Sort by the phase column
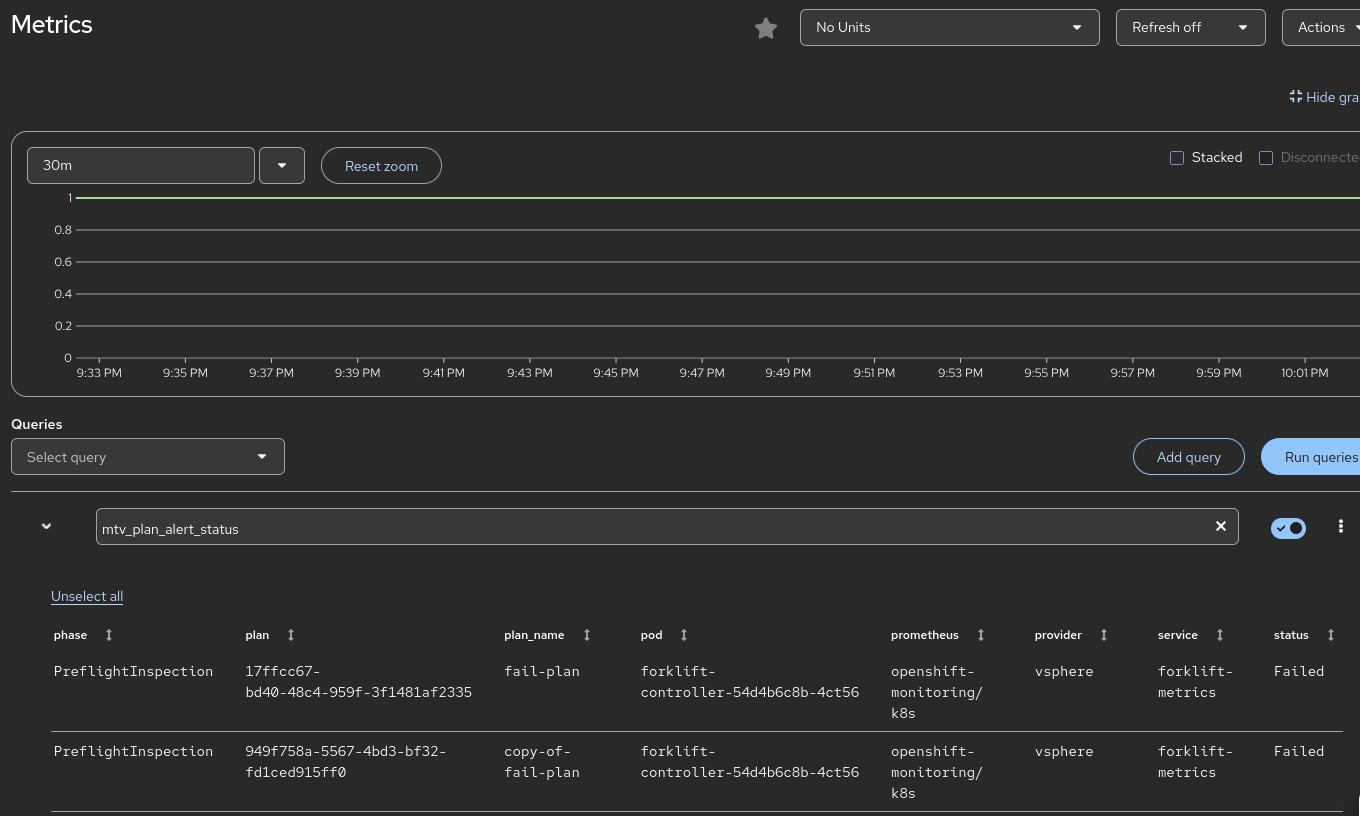This screenshot has width=1360, height=816. (109, 635)
